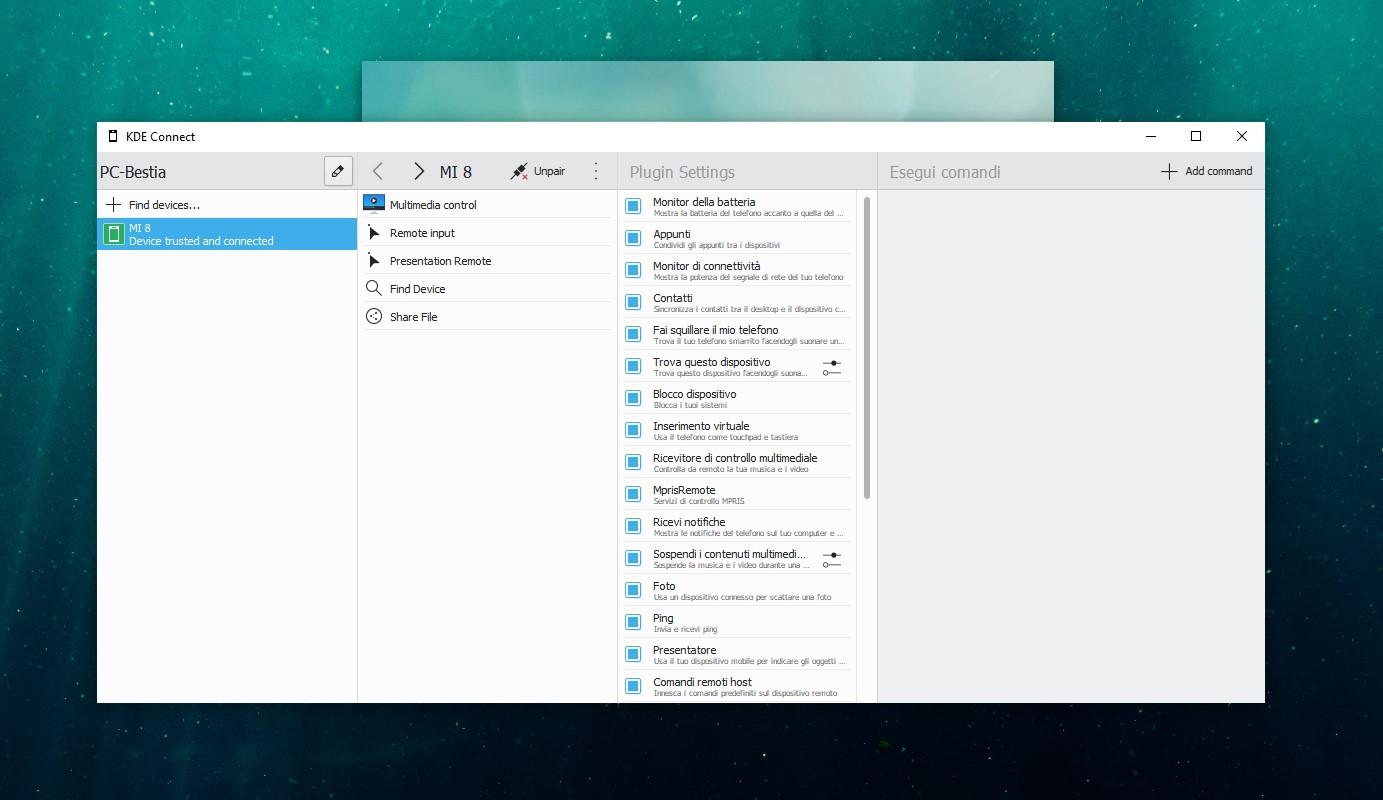The height and width of the screenshot is (800, 1383).
Task: Click Foto plugin label text
Action: [x=664, y=586]
